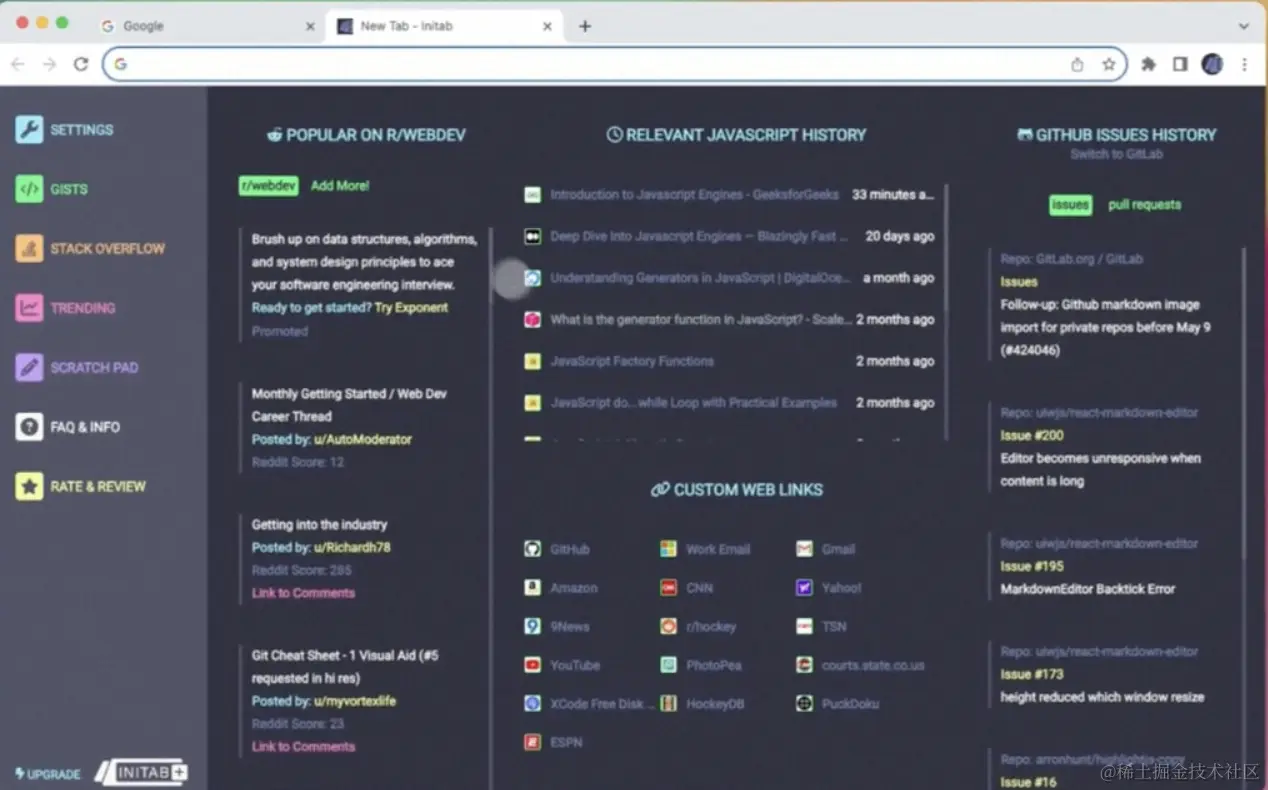1268x790 pixels.
Task: Click Try Exponent promoted link
Action: coord(411,307)
